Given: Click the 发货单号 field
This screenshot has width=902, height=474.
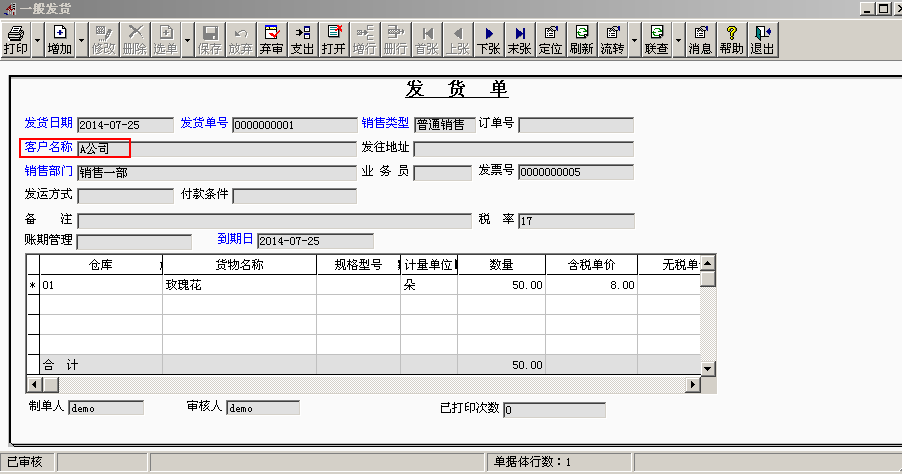Looking at the screenshot, I should tap(295, 125).
